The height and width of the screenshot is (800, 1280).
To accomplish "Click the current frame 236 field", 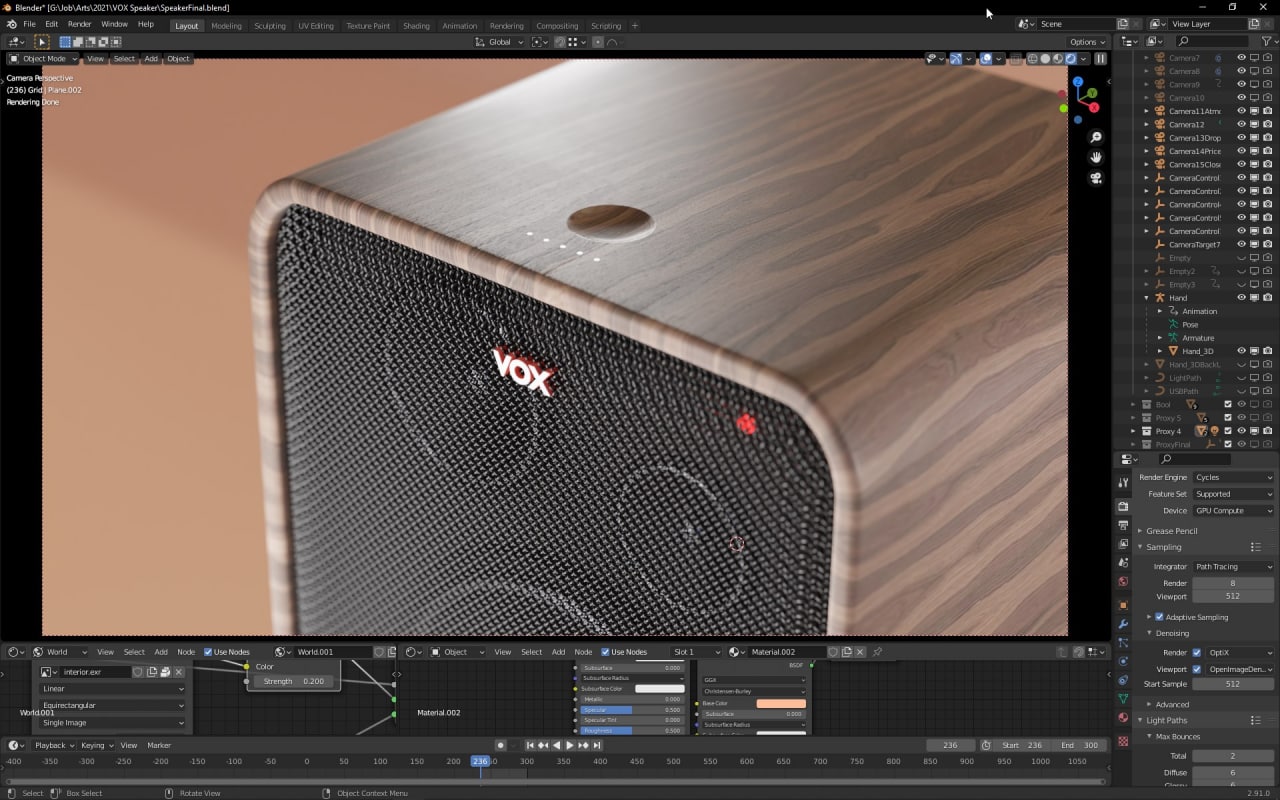I will pyautogui.click(x=950, y=745).
